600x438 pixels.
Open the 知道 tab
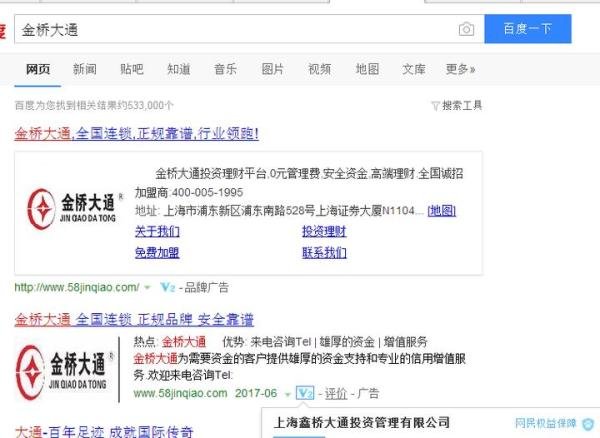[x=178, y=69]
